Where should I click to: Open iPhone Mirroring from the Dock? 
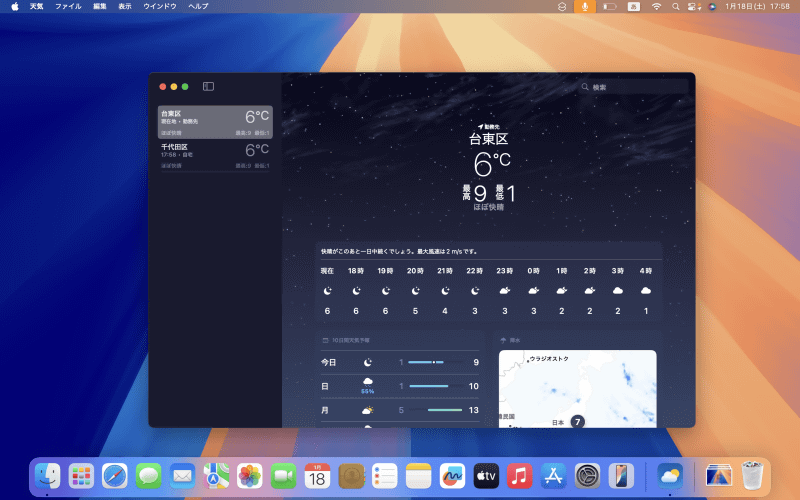click(x=621, y=477)
